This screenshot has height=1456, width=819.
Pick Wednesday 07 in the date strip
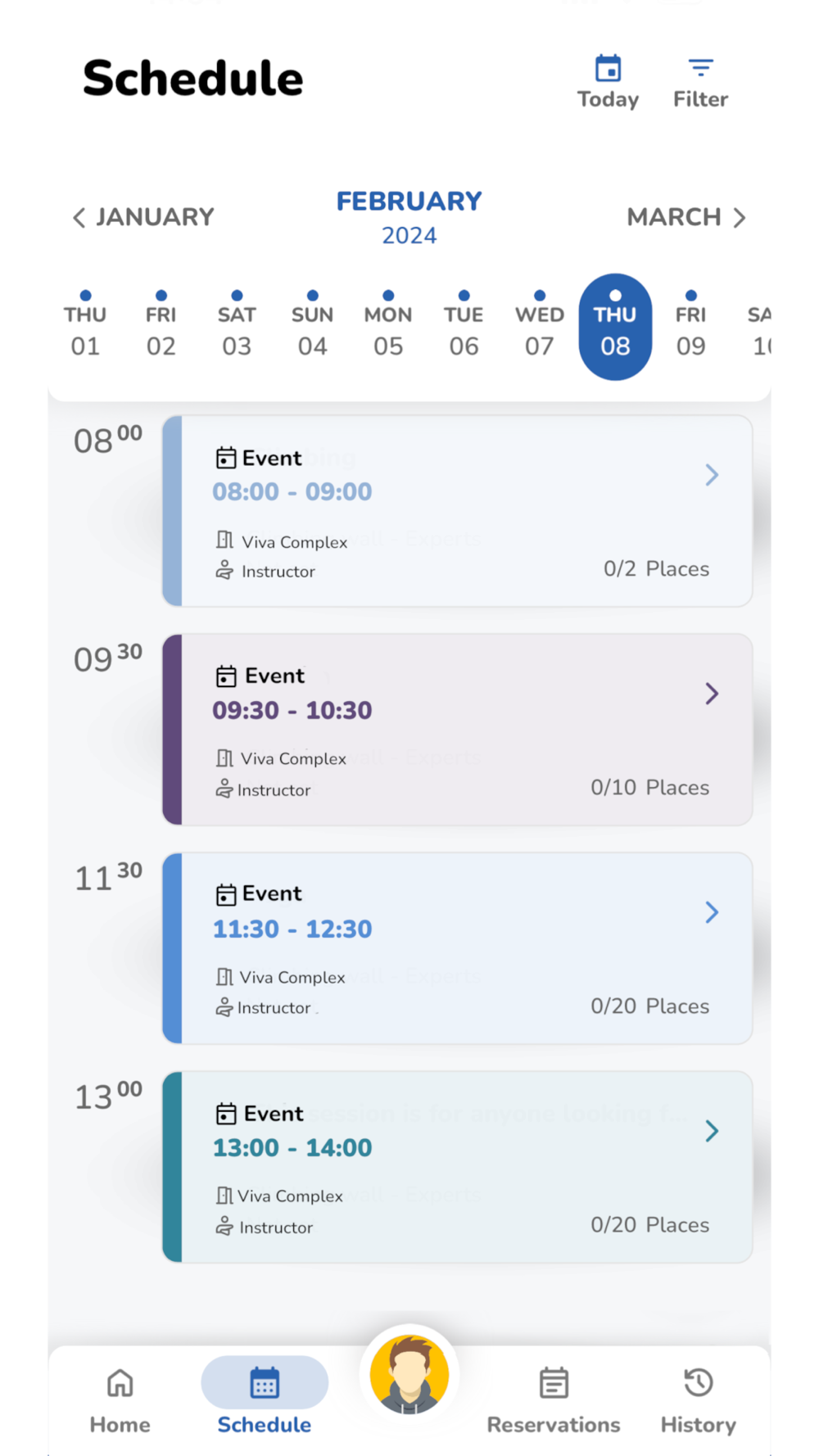point(539,329)
